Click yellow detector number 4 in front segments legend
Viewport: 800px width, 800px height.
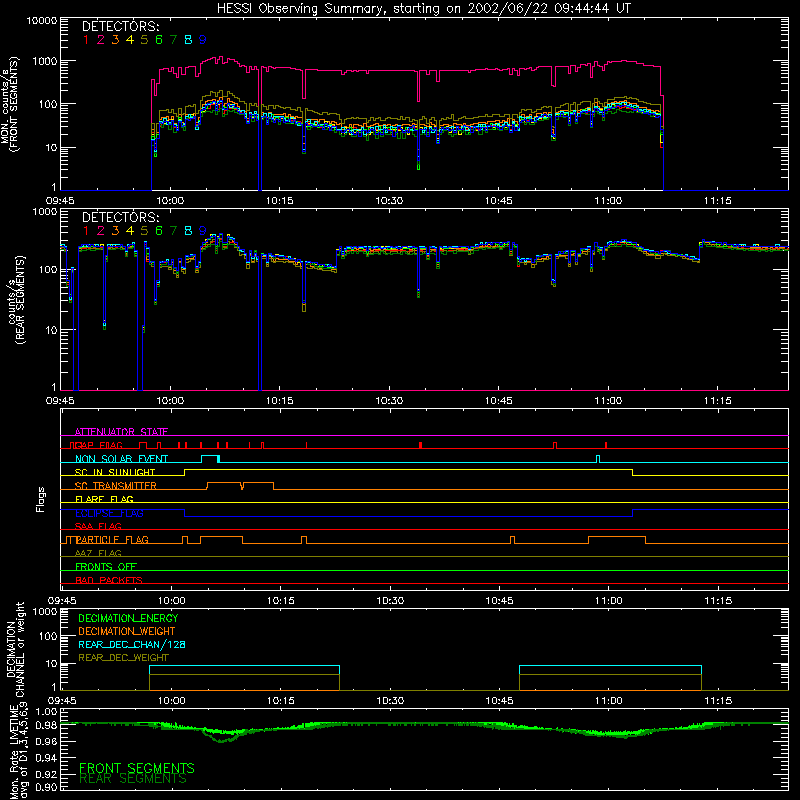130,40
